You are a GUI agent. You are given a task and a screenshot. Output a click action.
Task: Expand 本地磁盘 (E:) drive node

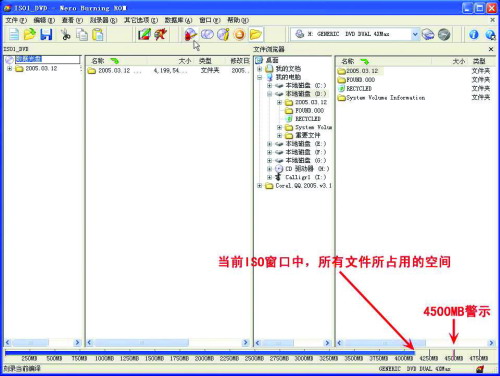(x=269, y=144)
